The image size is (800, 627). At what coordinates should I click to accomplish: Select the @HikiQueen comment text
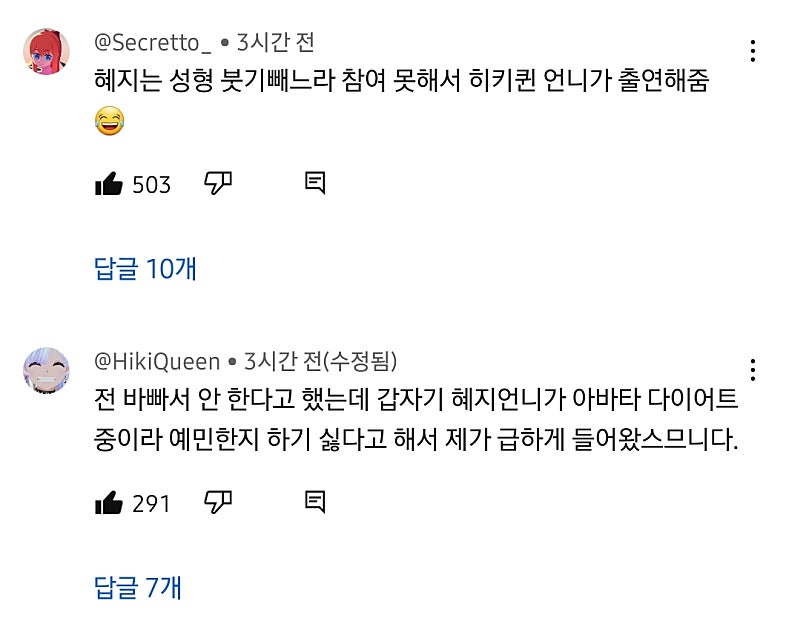[x=415, y=418]
